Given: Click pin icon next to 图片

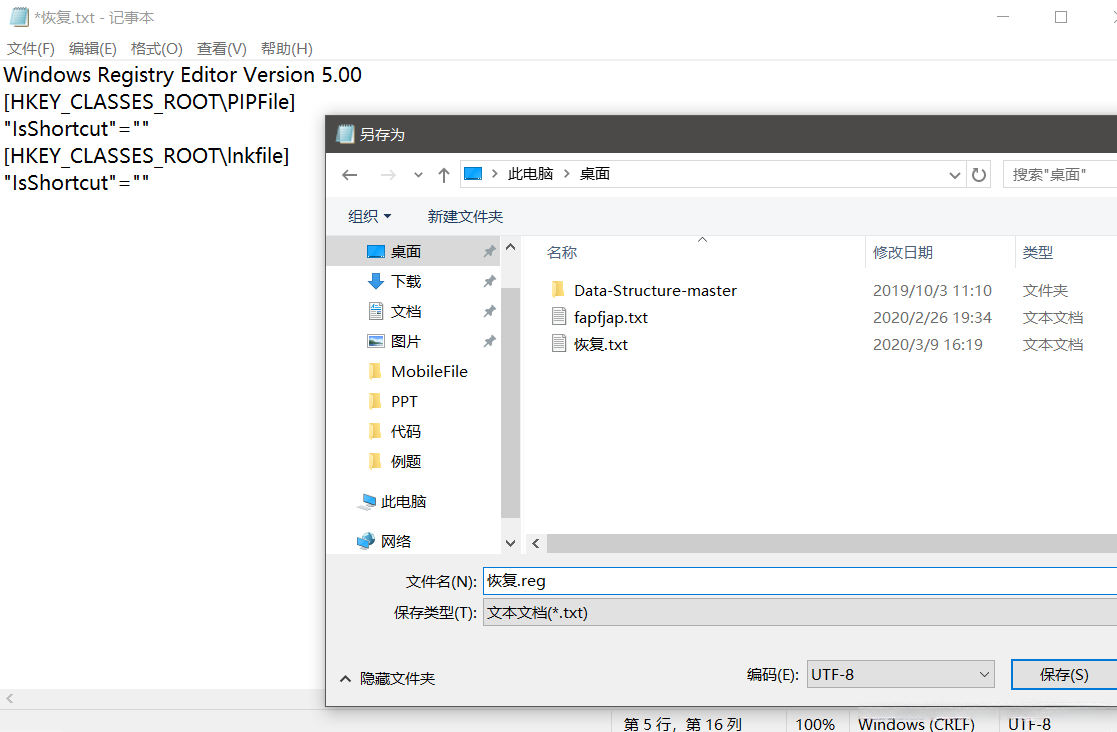Looking at the screenshot, I should [x=489, y=341].
